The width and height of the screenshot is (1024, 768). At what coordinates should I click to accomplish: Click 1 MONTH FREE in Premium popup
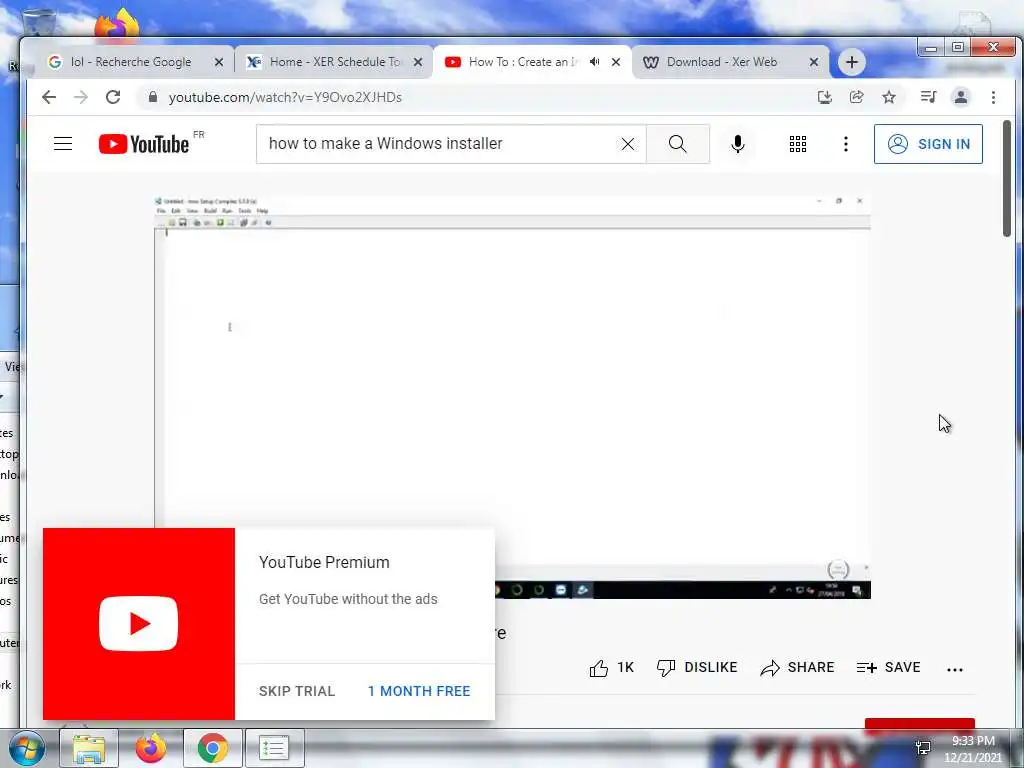click(x=419, y=691)
